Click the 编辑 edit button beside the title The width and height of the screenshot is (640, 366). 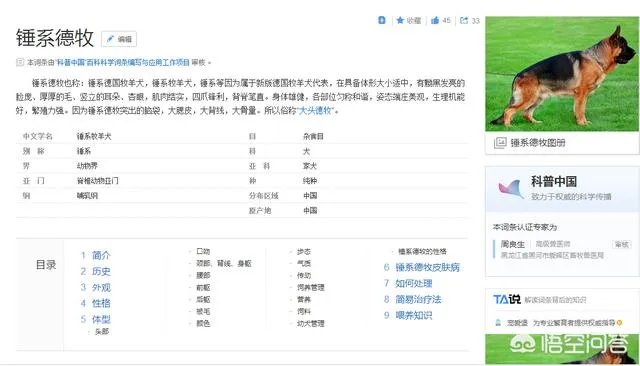point(119,39)
